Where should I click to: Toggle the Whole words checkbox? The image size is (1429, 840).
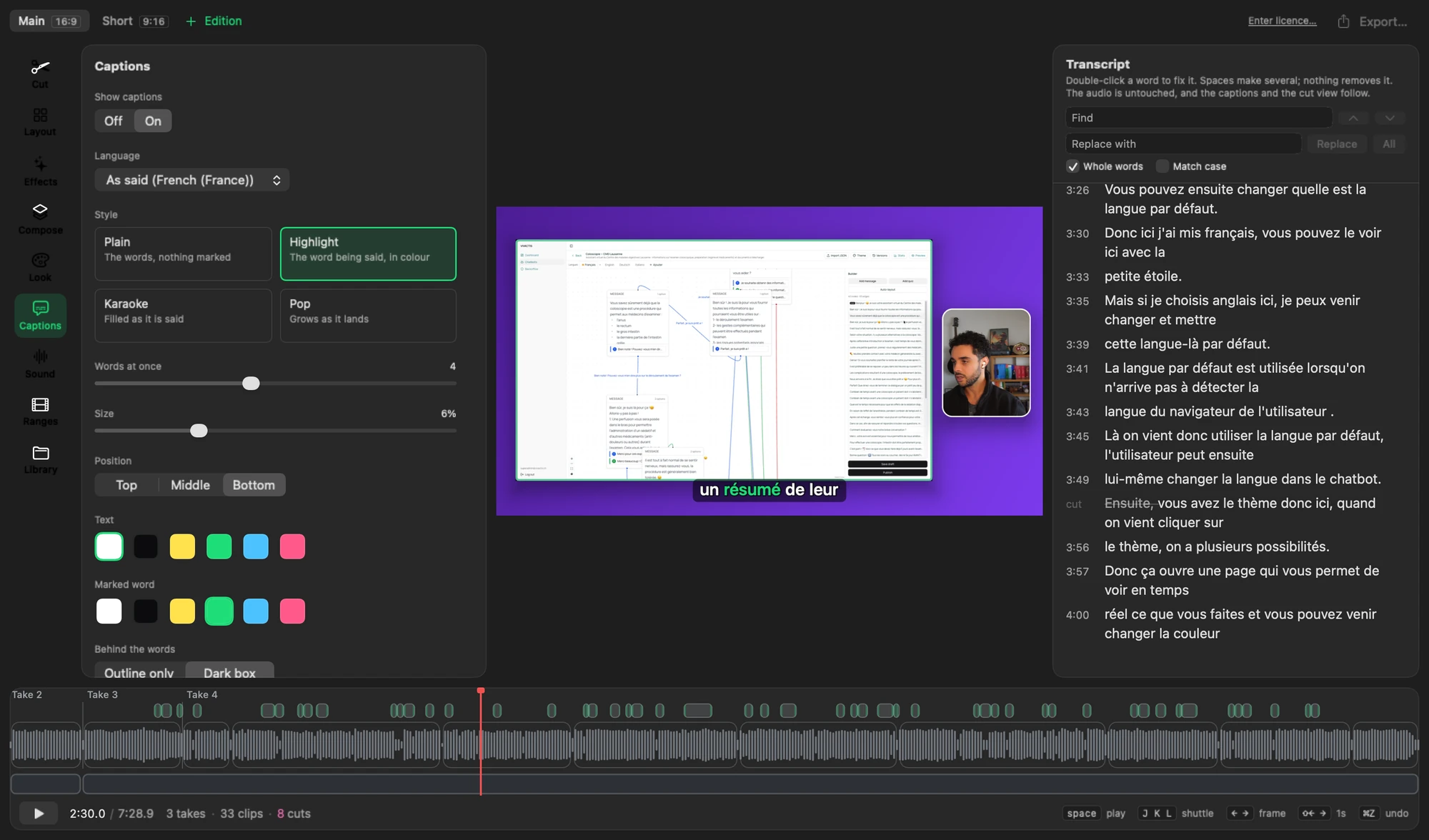click(x=1072, y=166)
